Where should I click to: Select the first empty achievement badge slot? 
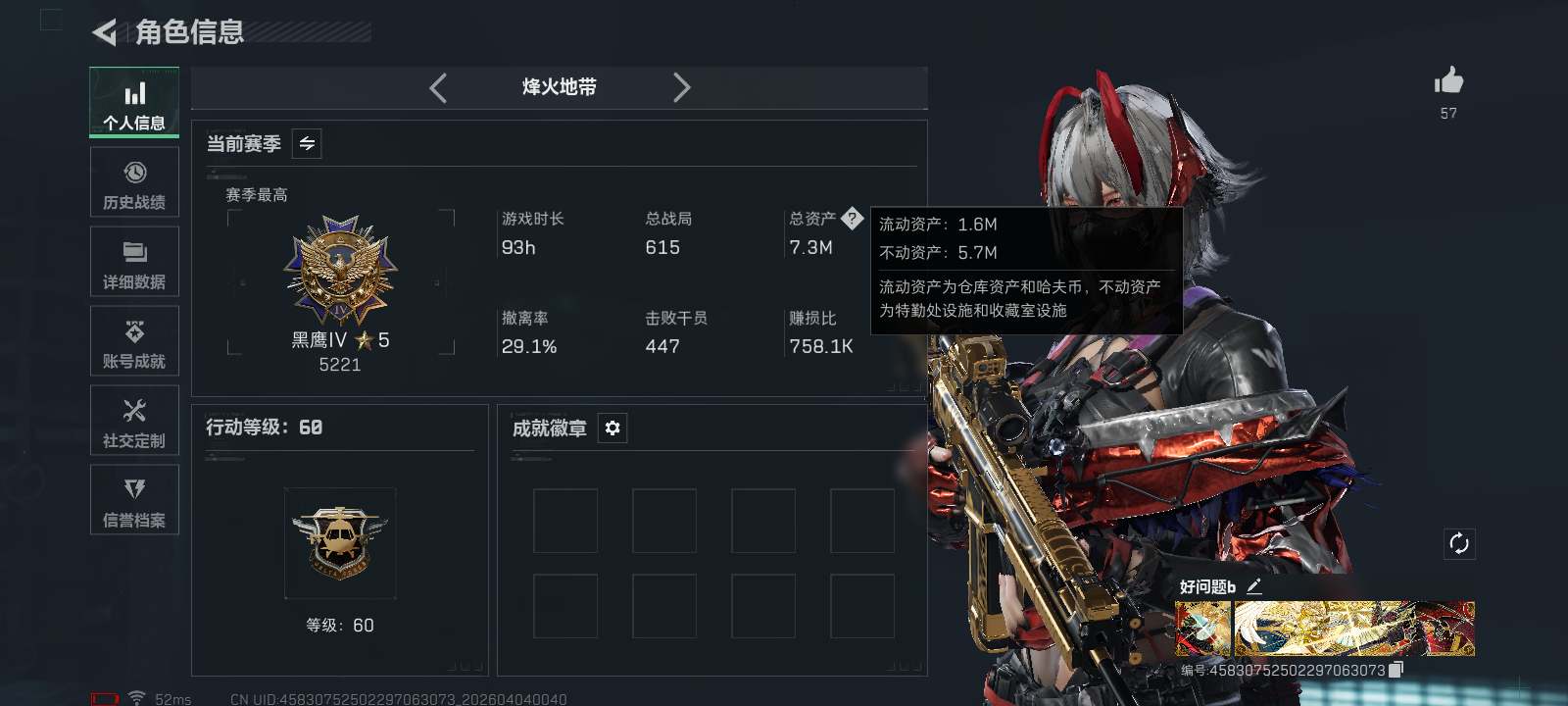[565, 521]
